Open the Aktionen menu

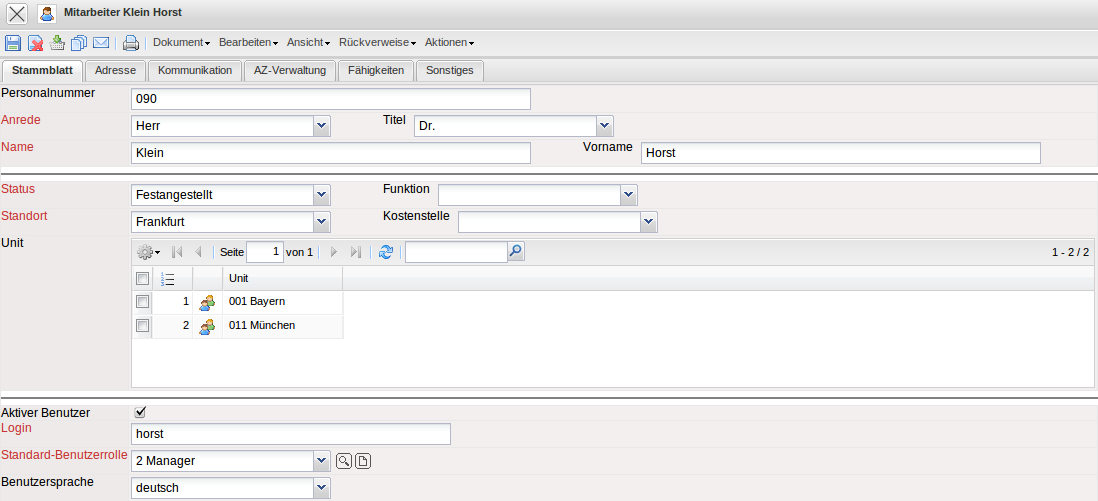click(x=449, y=43)
